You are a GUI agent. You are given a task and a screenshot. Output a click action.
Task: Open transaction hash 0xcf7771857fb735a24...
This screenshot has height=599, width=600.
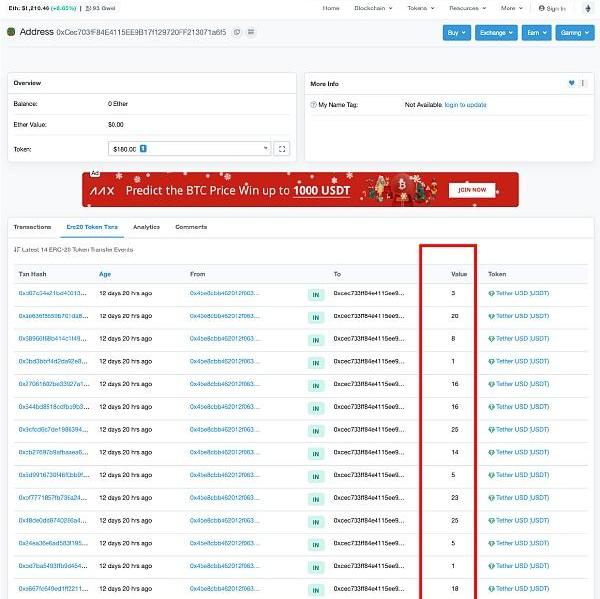point(53,498)
